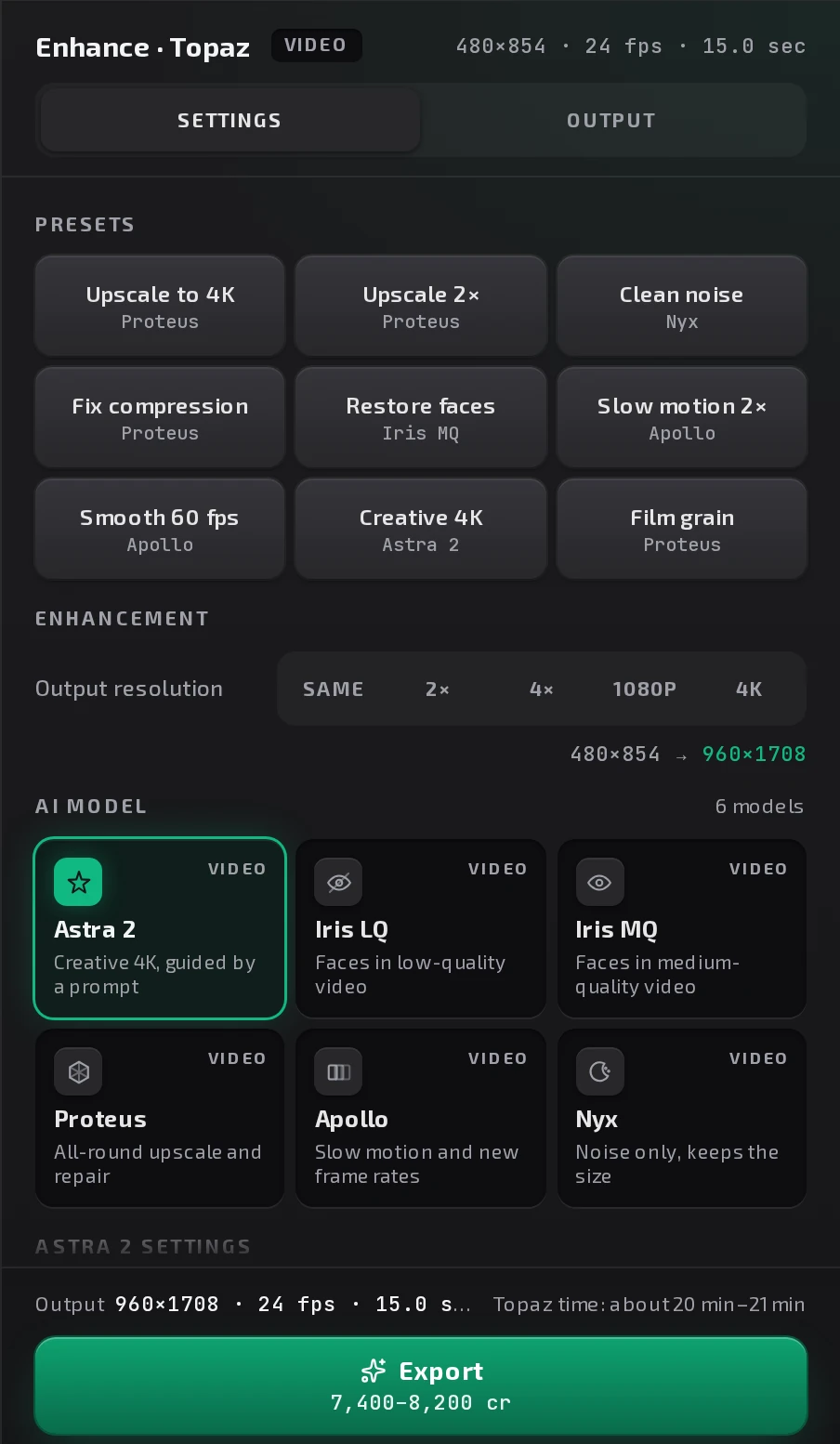The width and height of the screenshot is (840, 1444).
Task: Apply the Smooth 60 fps preset
Action: pos(160,529)
